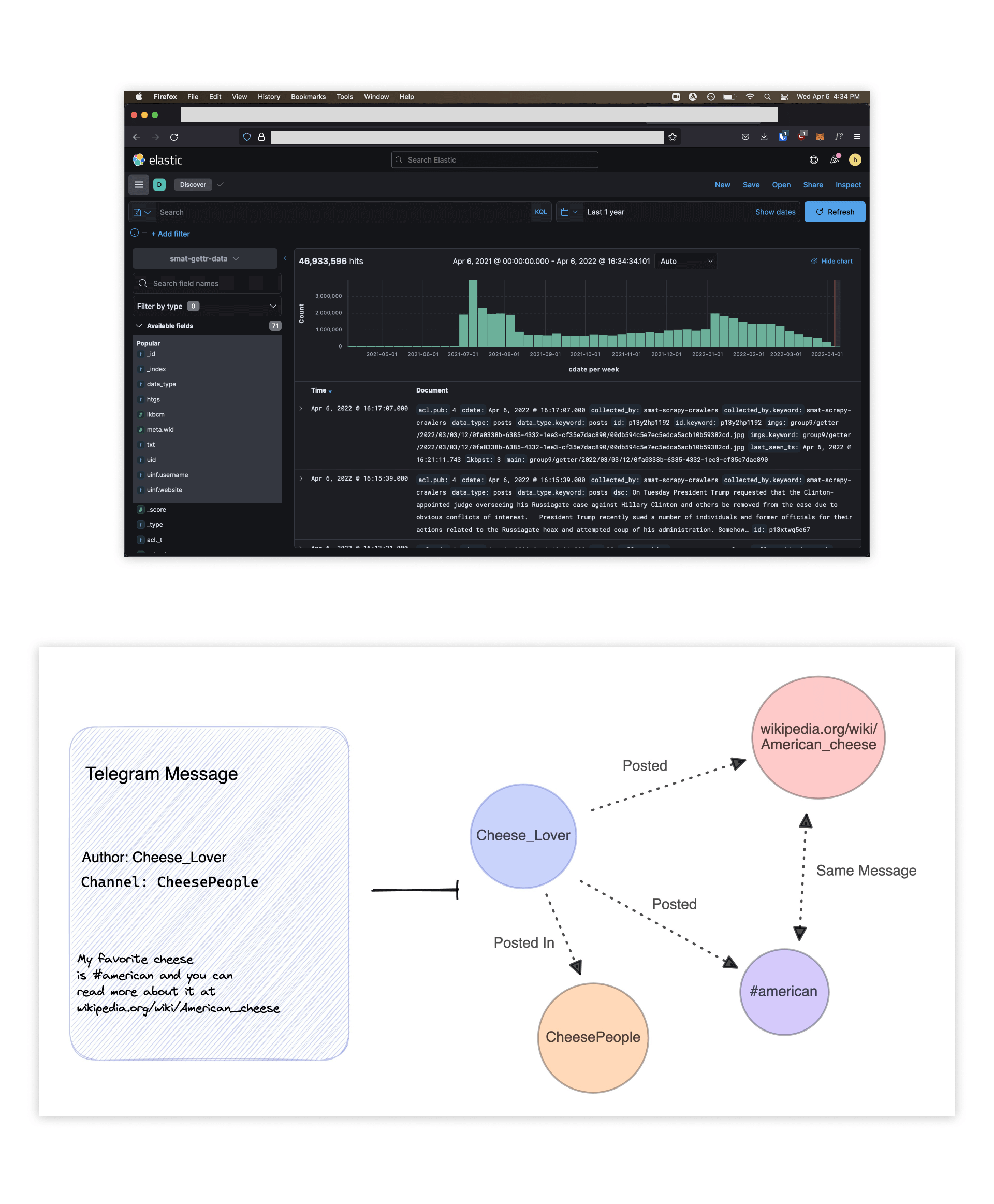Select the htgs field in Popular list
This screenshot has height=1204, width=994.
(x=153, y=399)
